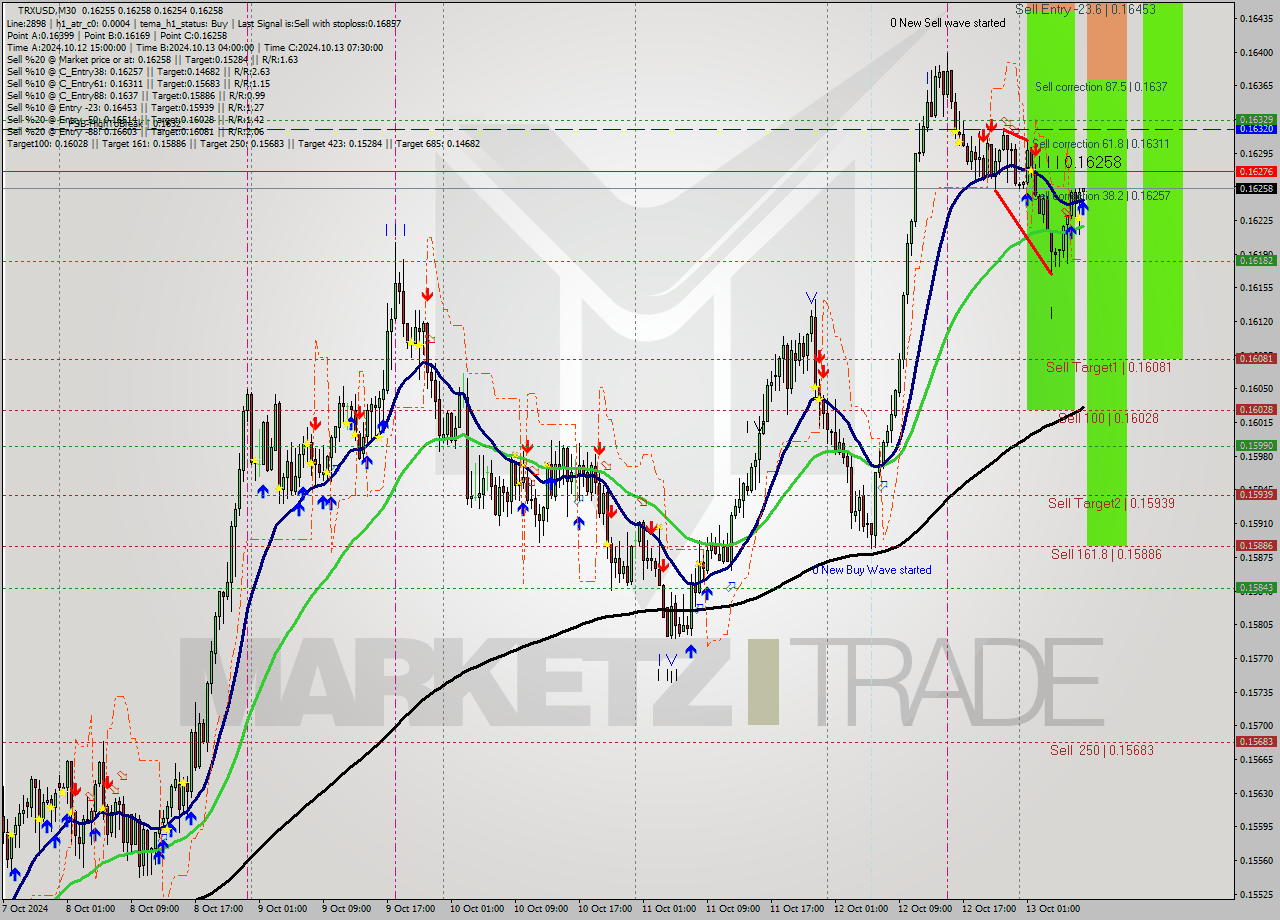Click the '12 Oct 17:00' time axis label
Viewport: 1280px width, 920px height.
[990, 909]
